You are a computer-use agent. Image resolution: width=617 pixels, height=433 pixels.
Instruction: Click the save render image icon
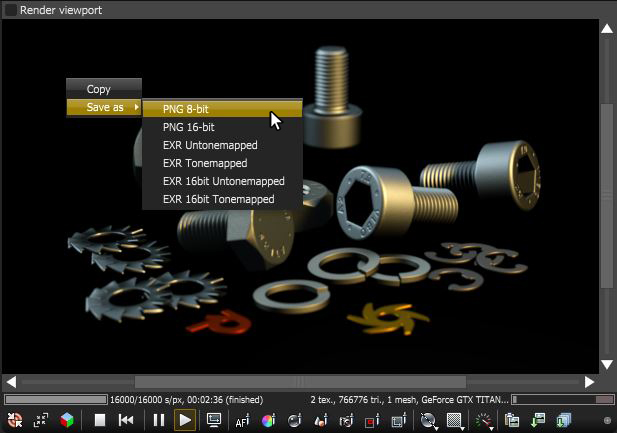[538, 420]
